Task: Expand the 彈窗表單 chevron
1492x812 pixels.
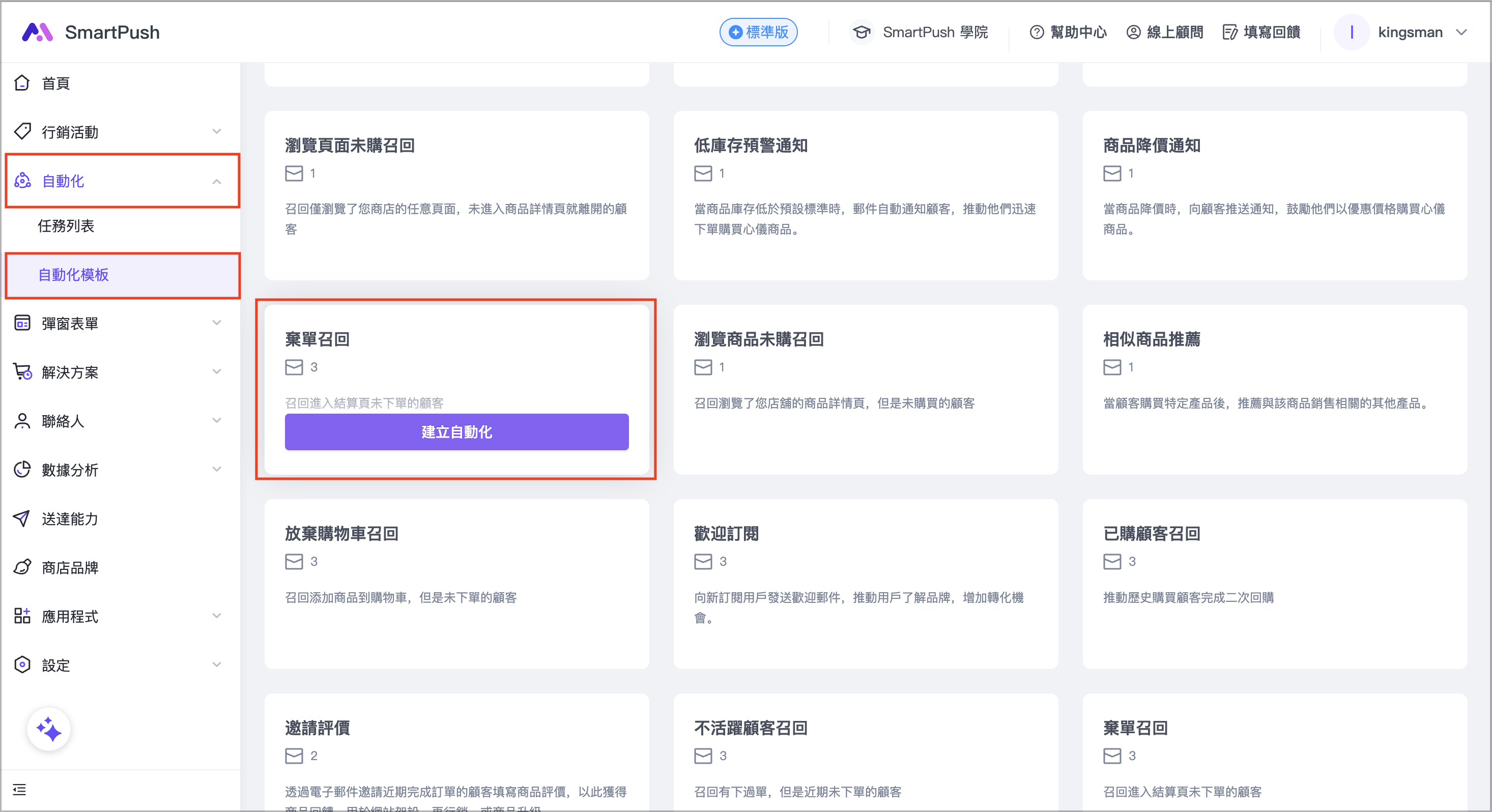Action: (217, 323)
